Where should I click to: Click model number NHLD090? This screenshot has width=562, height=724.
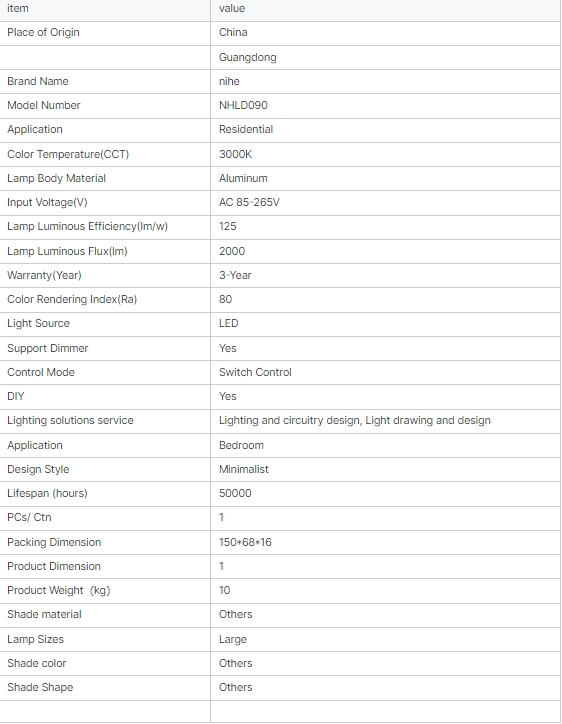[x=243, y=106]
